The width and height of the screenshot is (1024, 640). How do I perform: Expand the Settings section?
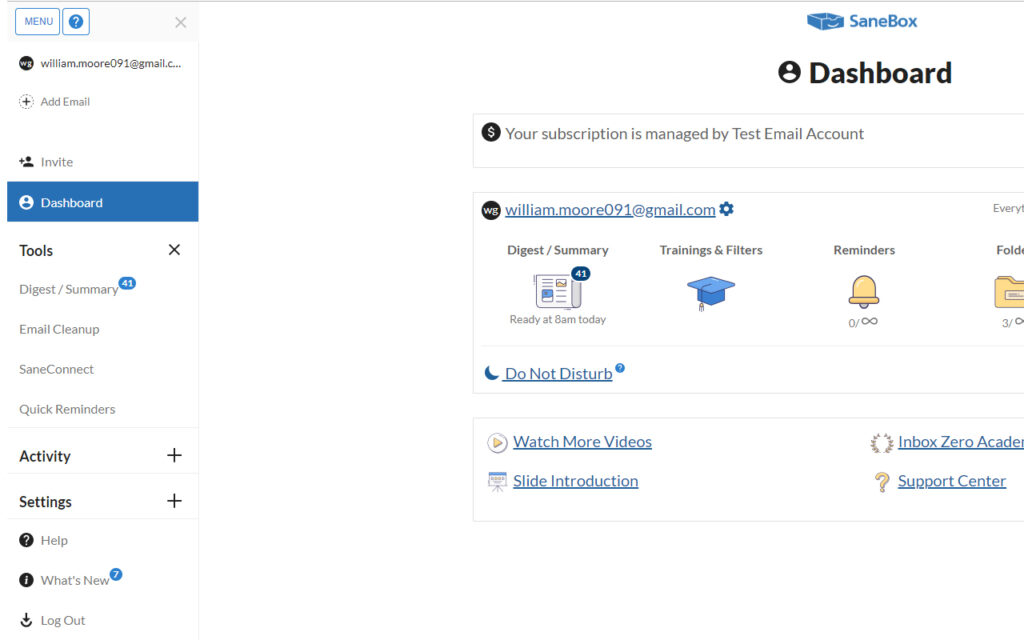tap(173, 501)
